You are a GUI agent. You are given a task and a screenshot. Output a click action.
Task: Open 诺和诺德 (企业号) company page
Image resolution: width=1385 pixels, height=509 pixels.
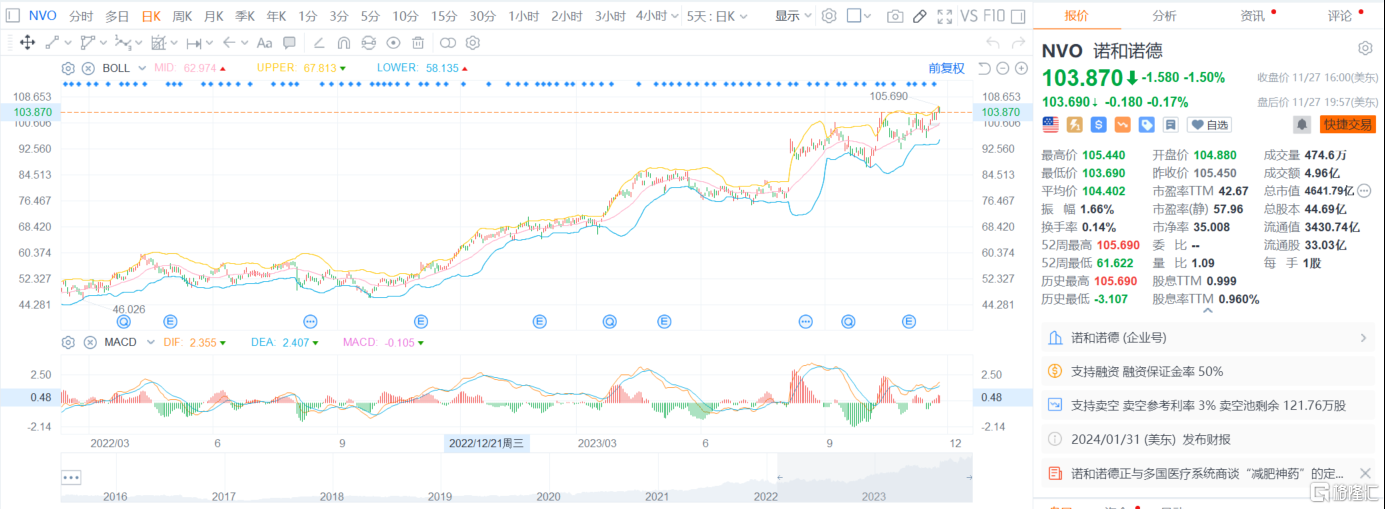1208,338
